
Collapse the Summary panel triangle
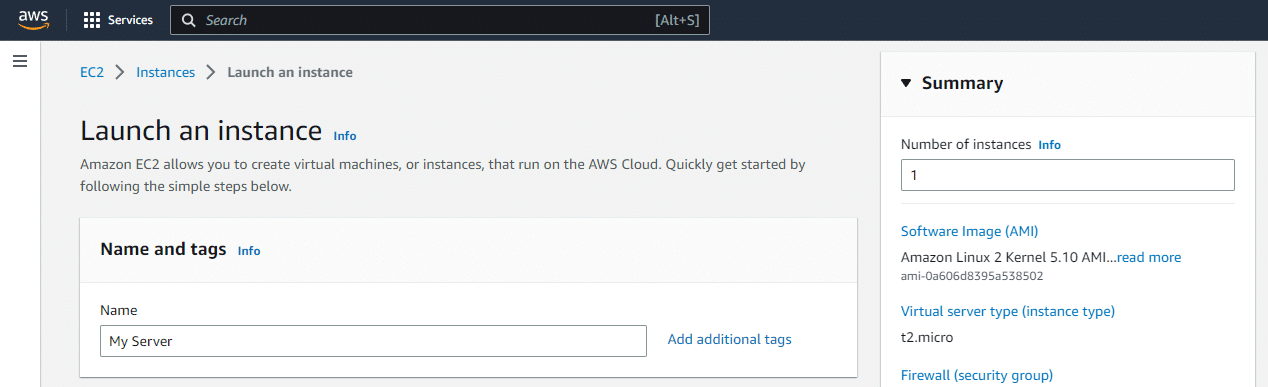point(906,83)
